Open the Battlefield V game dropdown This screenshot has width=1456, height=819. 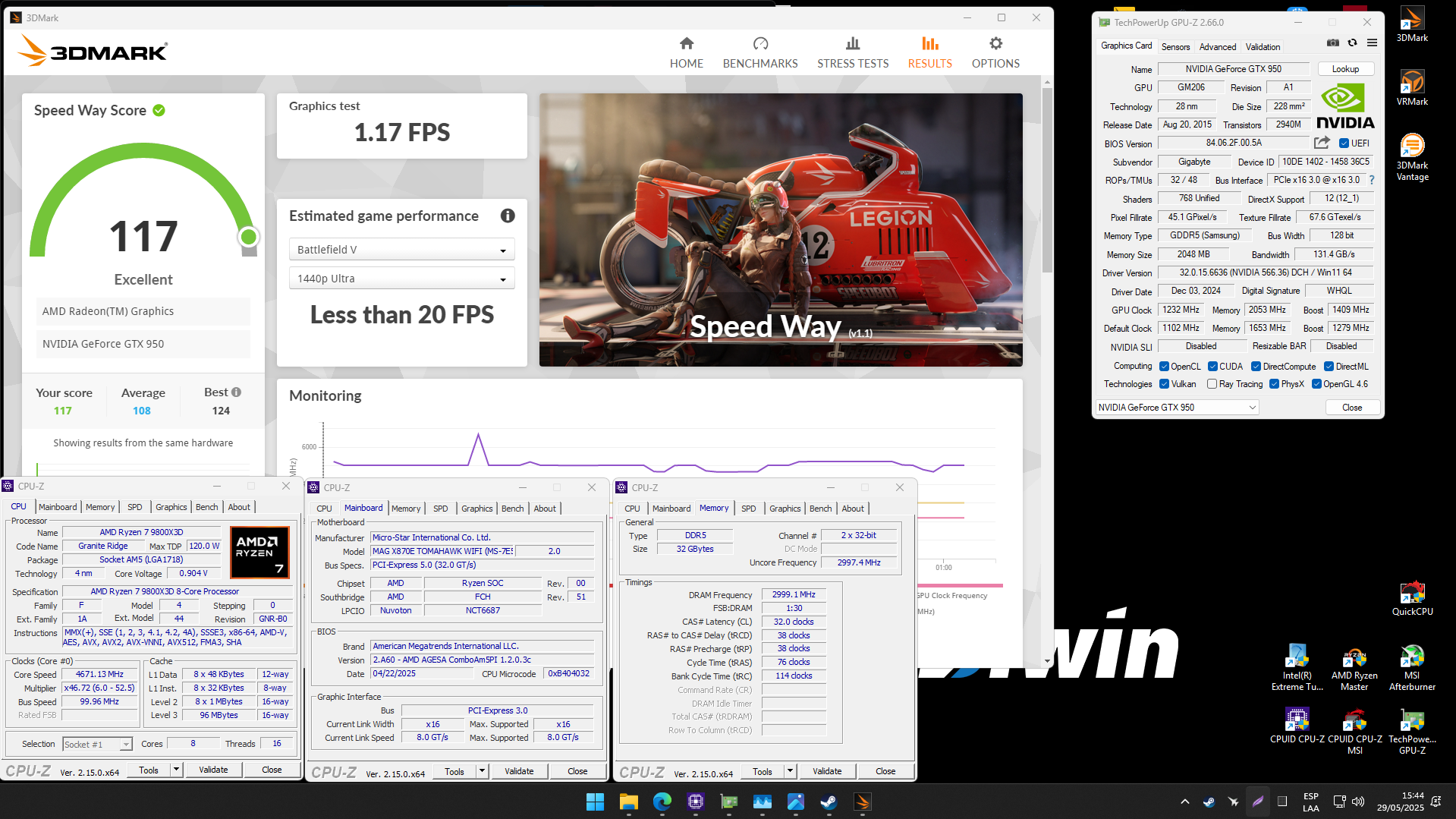tap(401, 250)
